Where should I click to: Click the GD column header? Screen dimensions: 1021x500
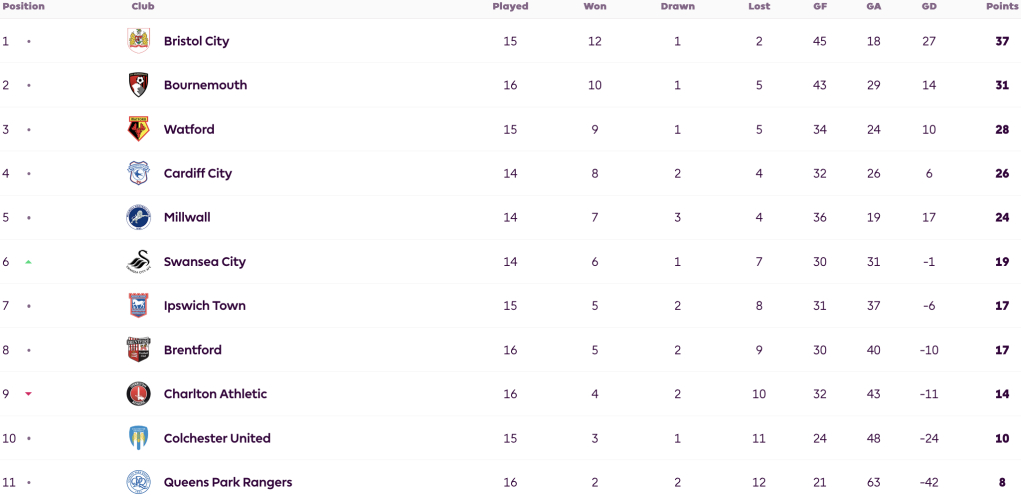pos(929,7)
